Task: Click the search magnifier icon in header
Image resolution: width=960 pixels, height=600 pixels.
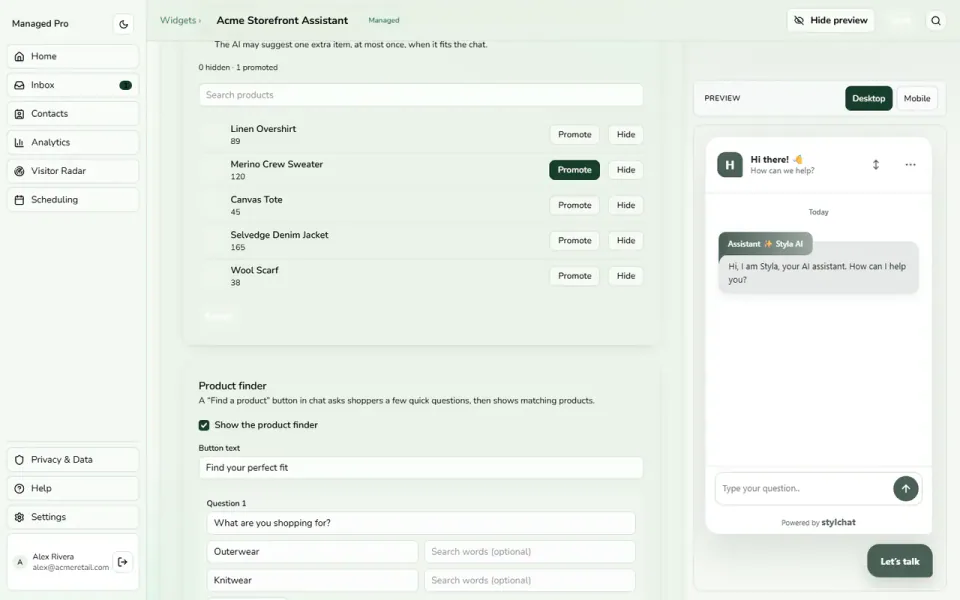Action: (936, 21)
